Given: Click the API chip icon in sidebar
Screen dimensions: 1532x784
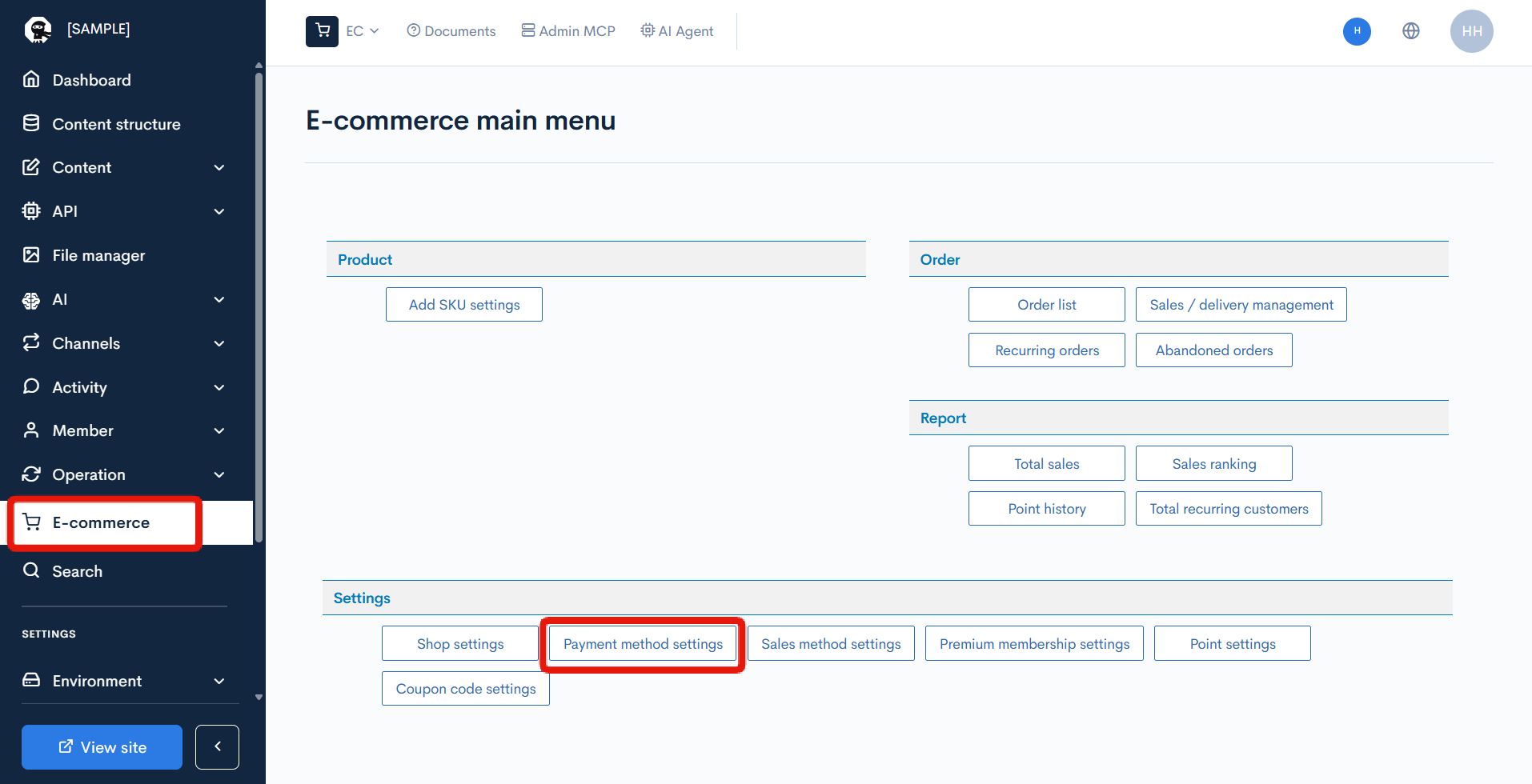Looking at the screenshot, I should click(31, 210).
